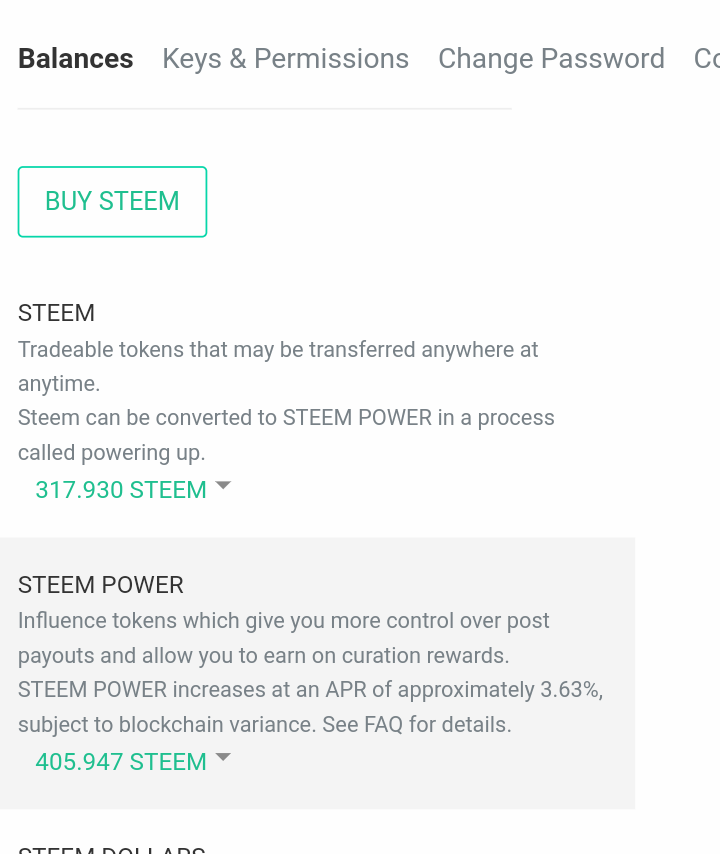Select the partially visible tab after Change Password
Image resolution: width=720 pixels, height=854 pixels.
pos(706,59)
